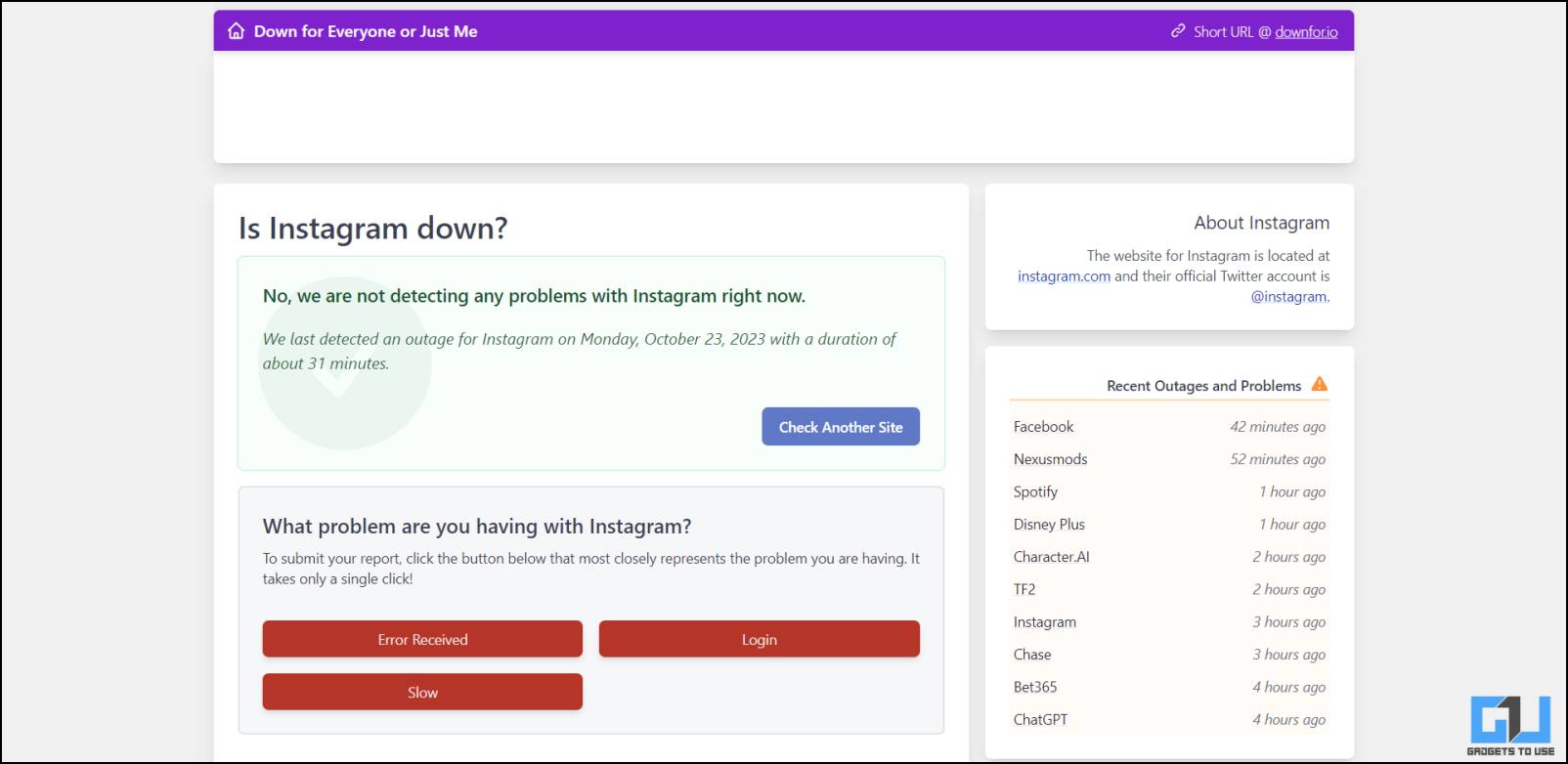Viewport: 1568px width, 764px height.
Task: Click '4 hours ago' next to ChatGPT
Action: point(1289,719)
